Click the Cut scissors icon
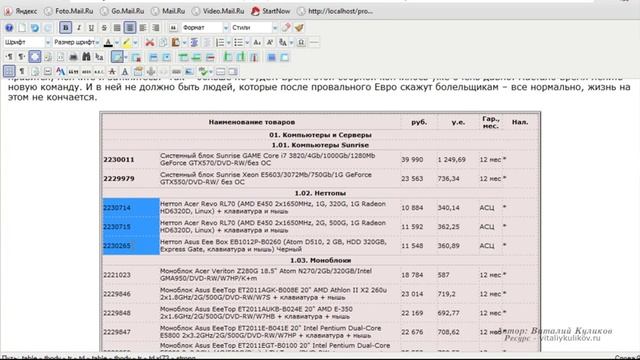The width and height of the screenshot is (640, 360). [150, 42]
